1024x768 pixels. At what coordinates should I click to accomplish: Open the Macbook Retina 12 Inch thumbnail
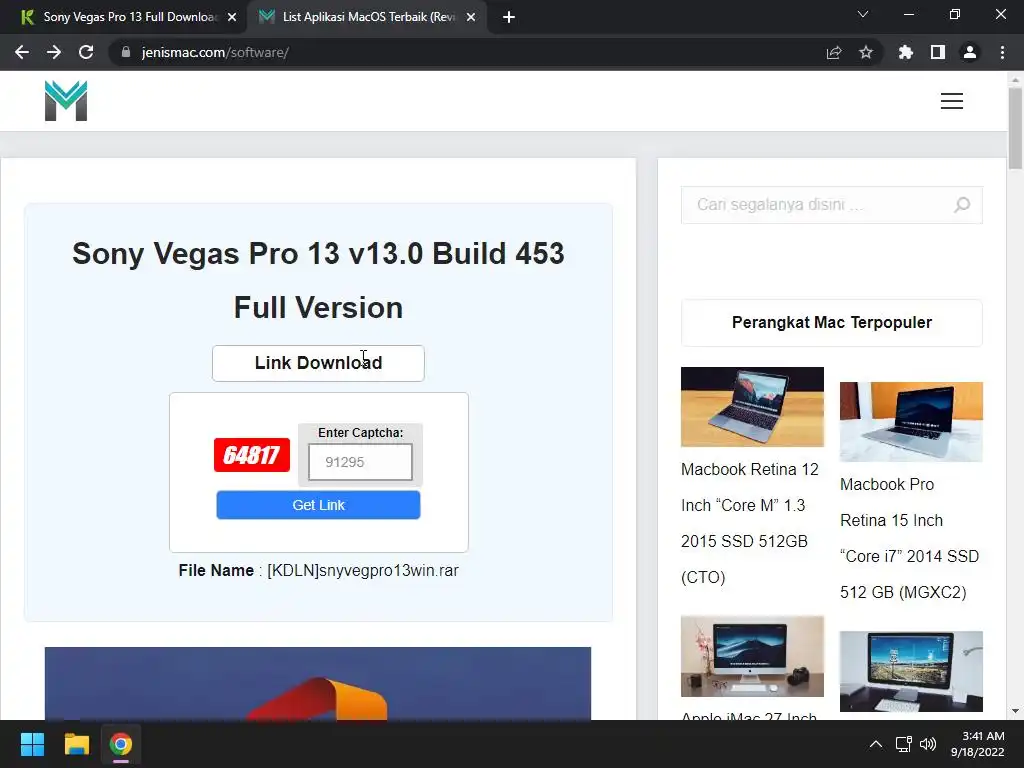point(752,407)
